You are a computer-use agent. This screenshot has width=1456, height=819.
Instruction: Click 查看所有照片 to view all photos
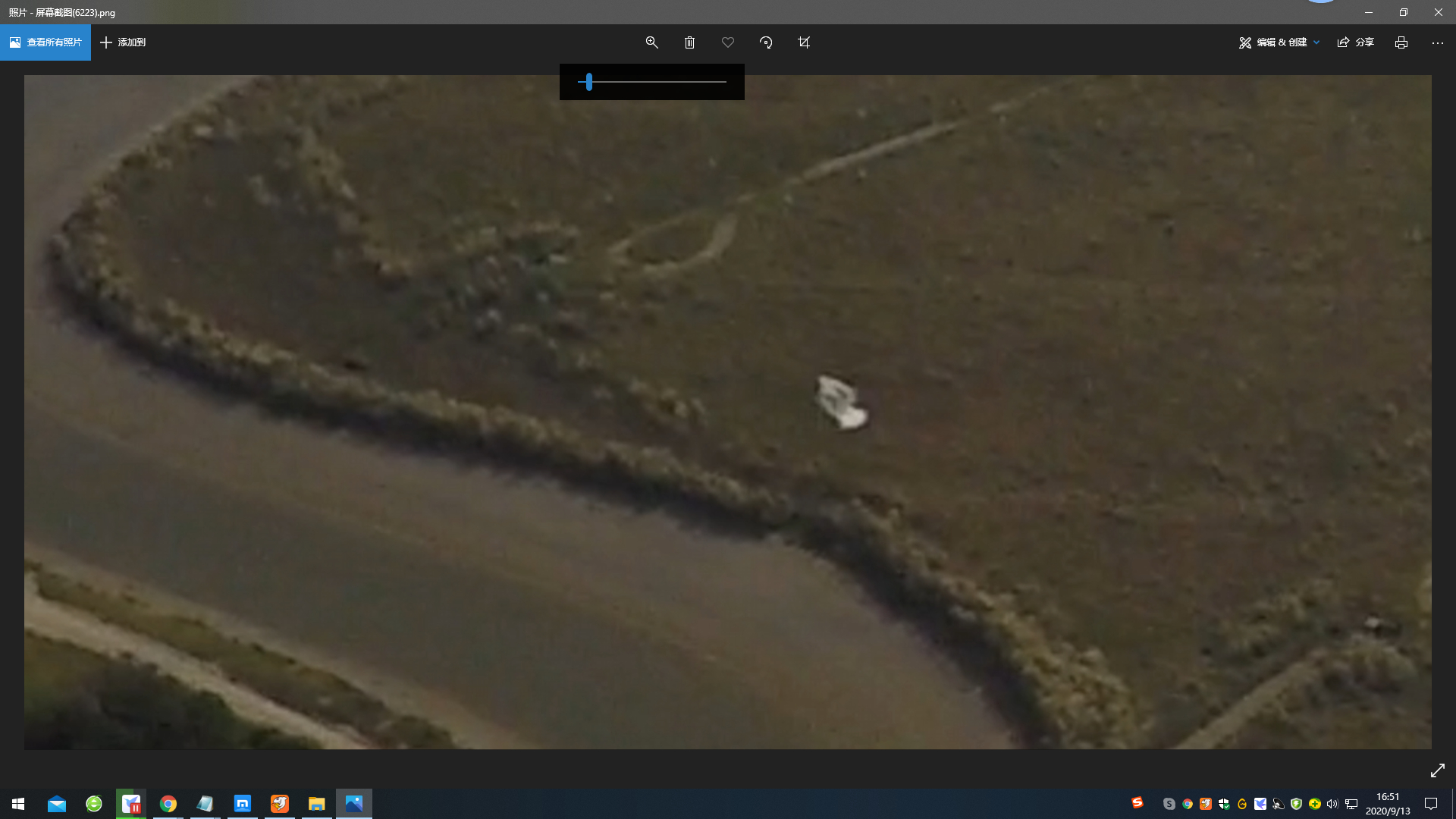[45, 42]
